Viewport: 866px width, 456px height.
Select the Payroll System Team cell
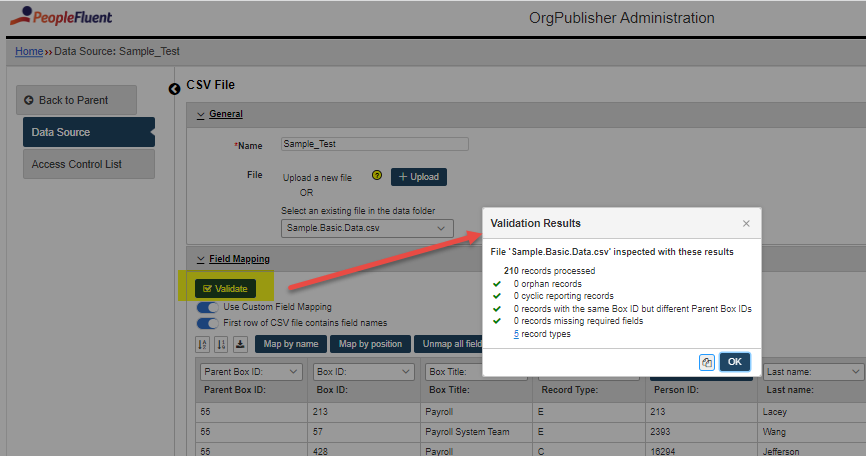[x=476, y=432]
